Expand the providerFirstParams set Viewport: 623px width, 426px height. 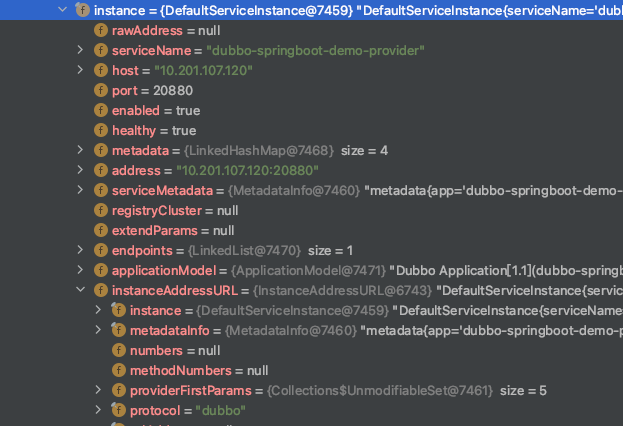[x=98, y=389]
